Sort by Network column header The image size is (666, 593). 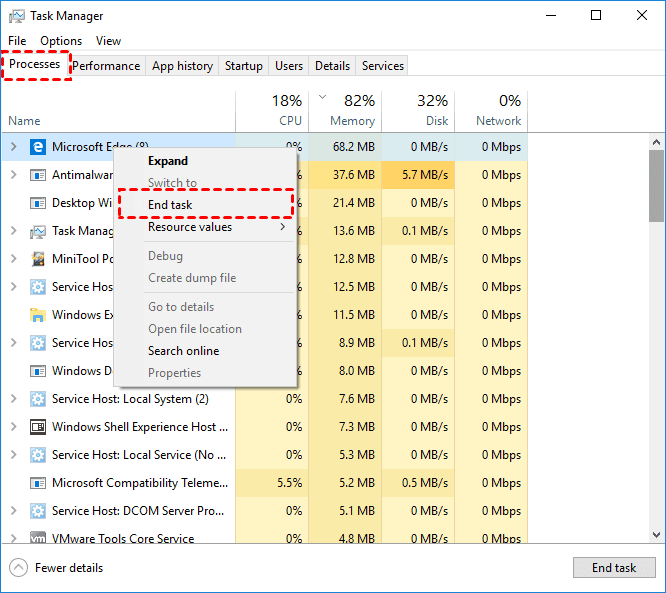click(x=491, y=111)
